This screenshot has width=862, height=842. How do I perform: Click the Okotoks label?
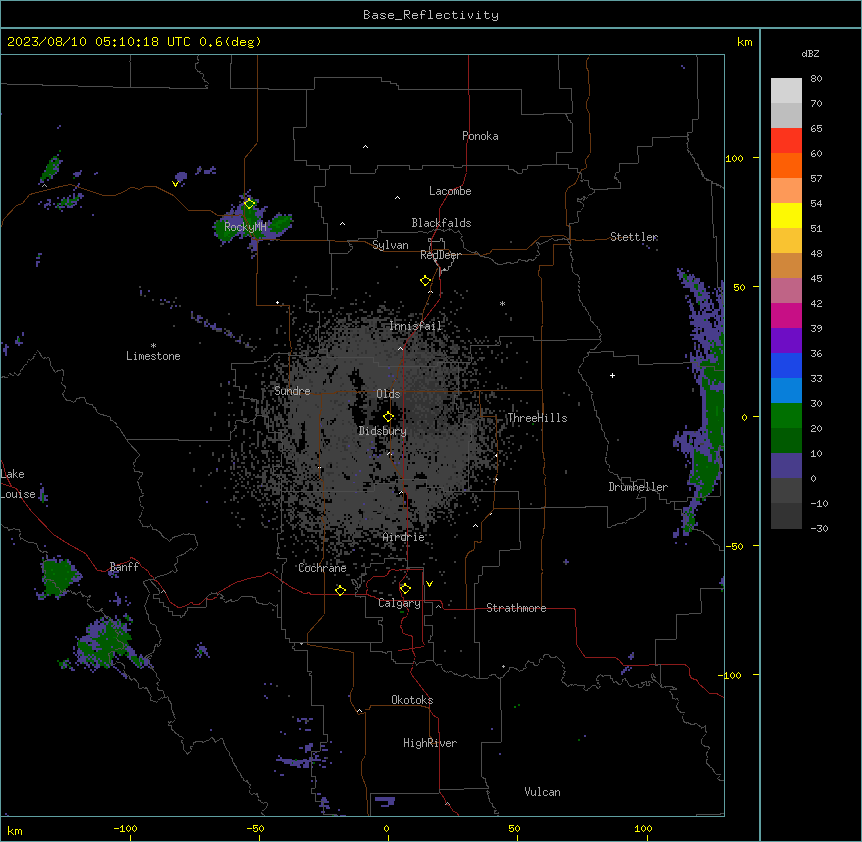tap(412, 700)
